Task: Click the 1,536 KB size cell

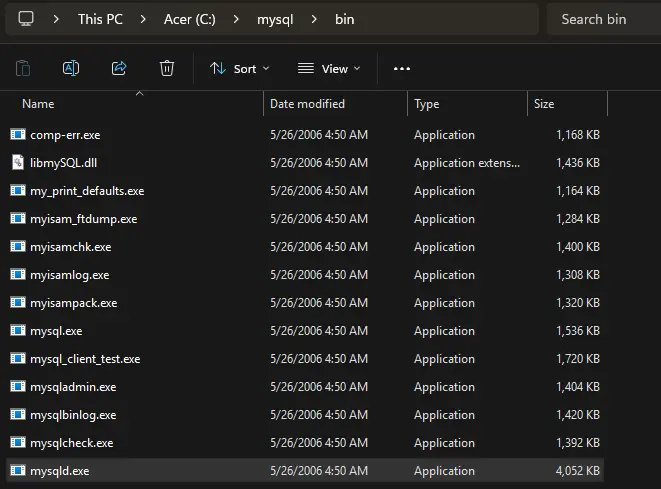Action: pyautogui.click(x=578, y=330)
